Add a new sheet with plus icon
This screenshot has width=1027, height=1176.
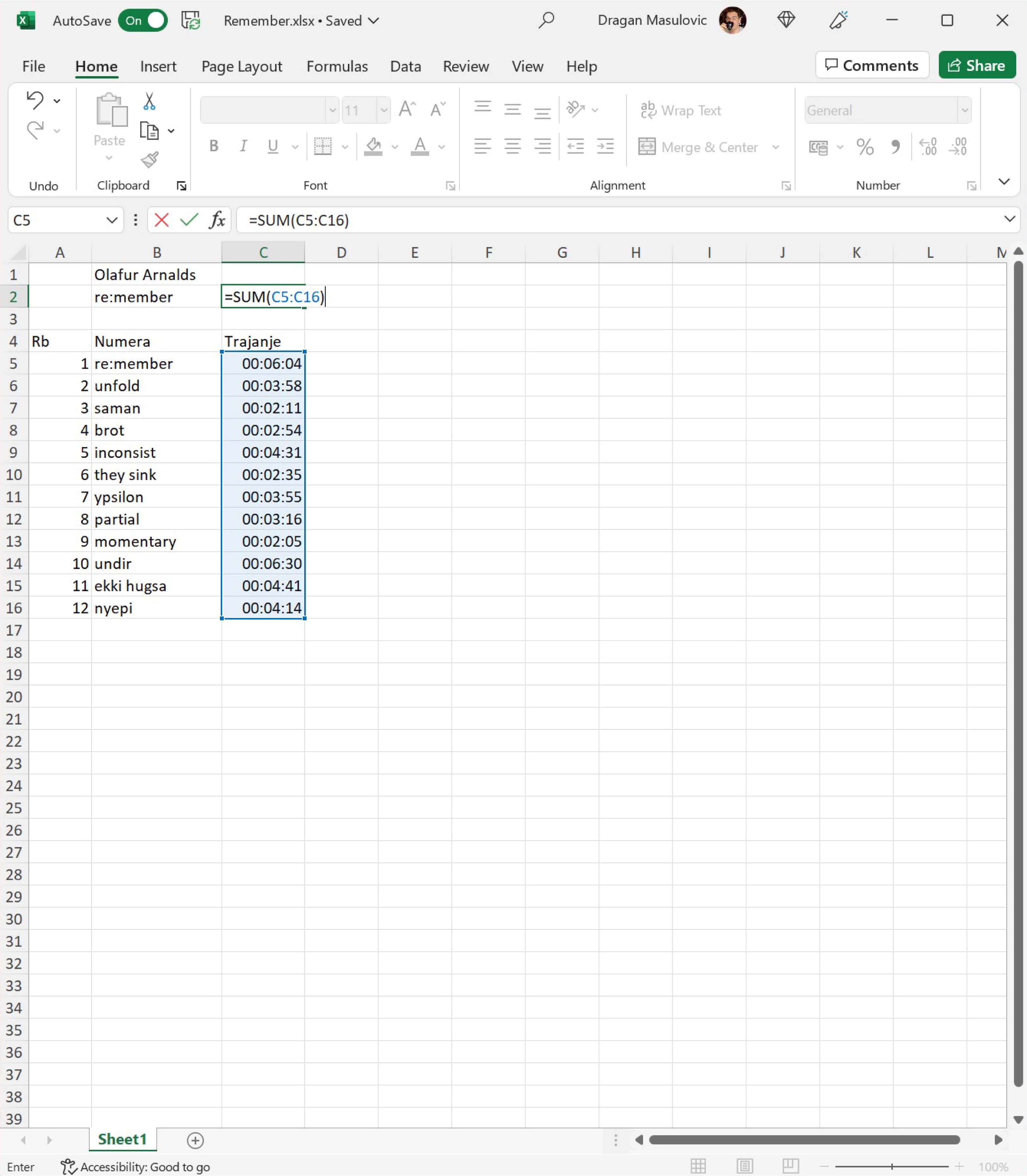pos(195,1140)
